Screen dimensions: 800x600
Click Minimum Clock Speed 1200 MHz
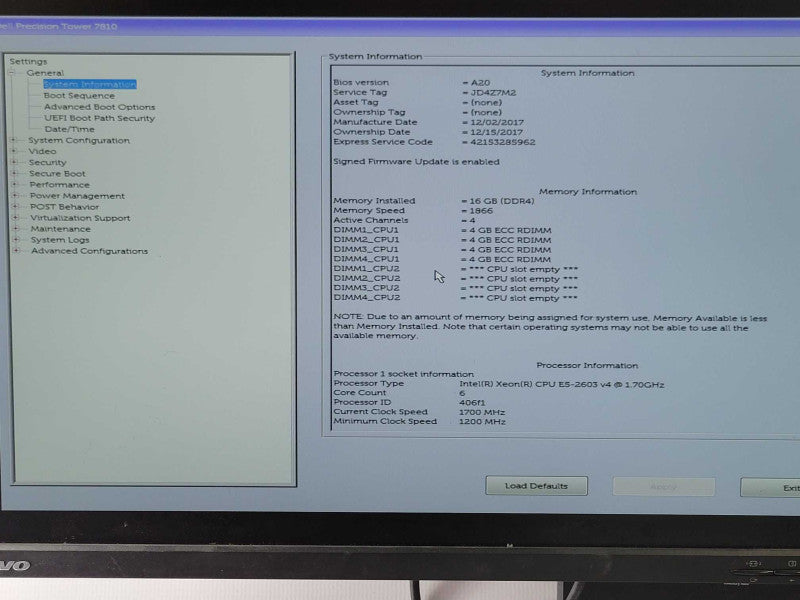click(482, 422)
